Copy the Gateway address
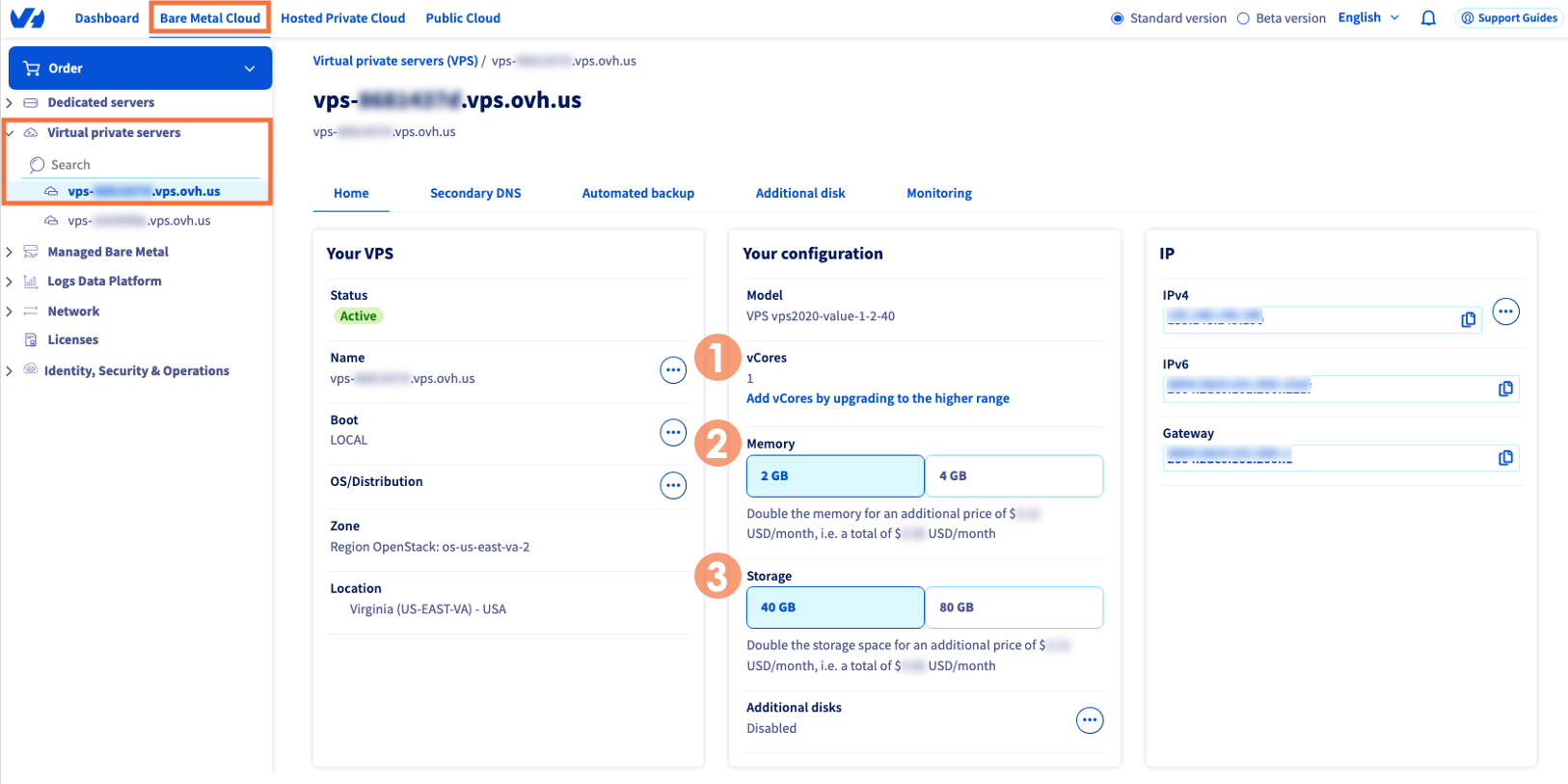The image size is (1568, 784). [1505, 458]
